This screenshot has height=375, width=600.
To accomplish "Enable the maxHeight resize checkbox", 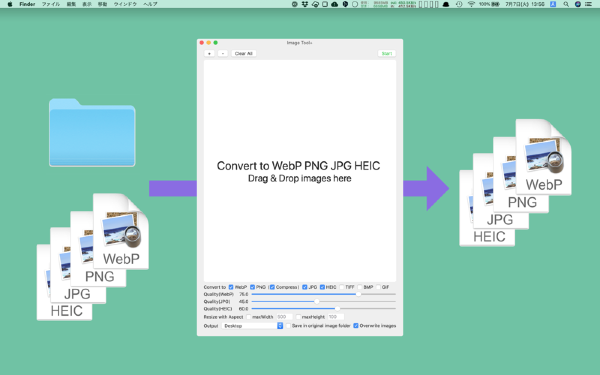I will (x=298, y=317).
